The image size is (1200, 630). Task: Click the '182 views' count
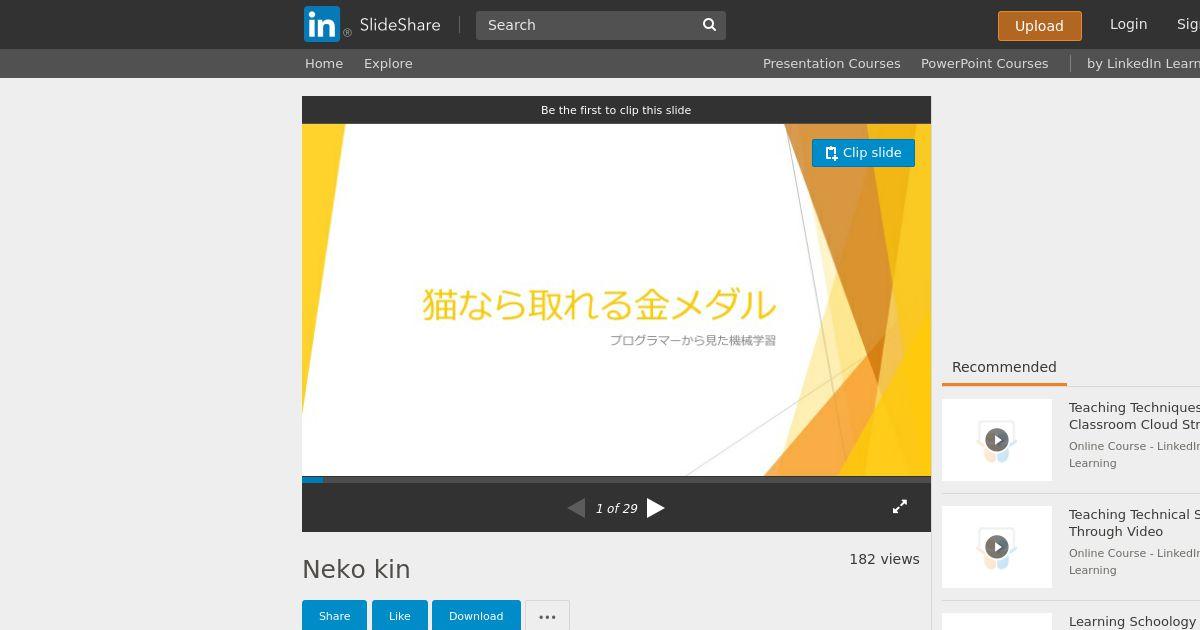[x=884, y=559]
